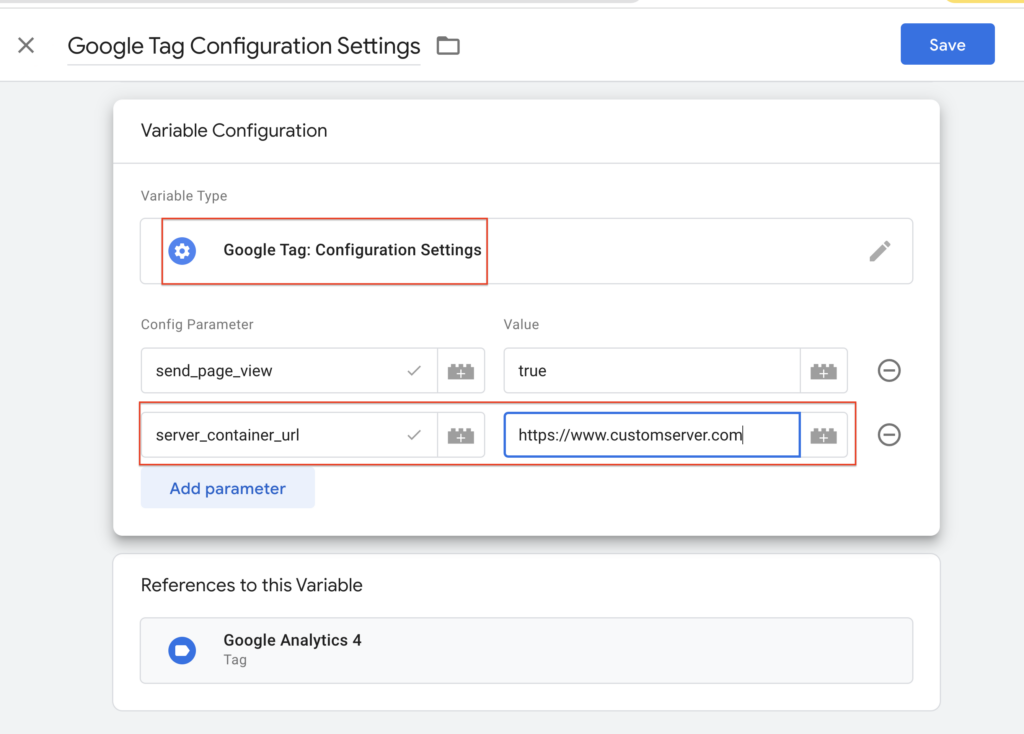
Task: Select the Google Tag: Configuration Settings type label
Action: 352,250
